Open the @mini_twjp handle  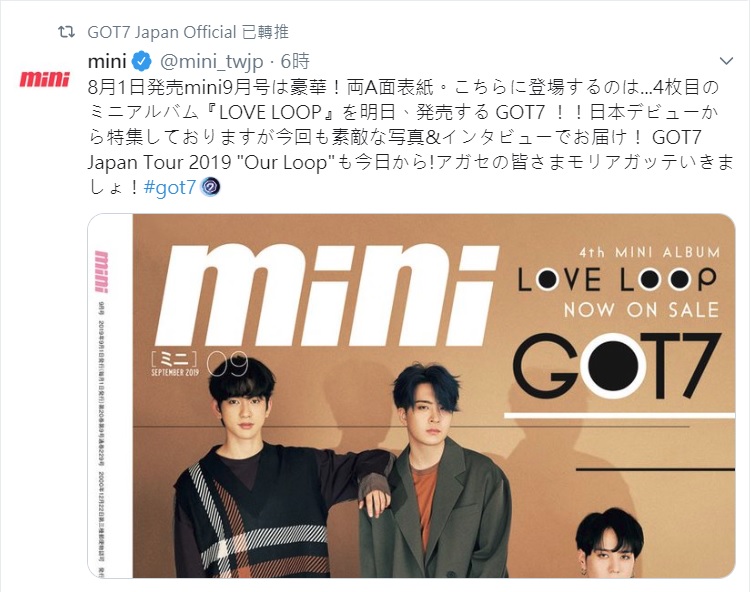point(211,61)
